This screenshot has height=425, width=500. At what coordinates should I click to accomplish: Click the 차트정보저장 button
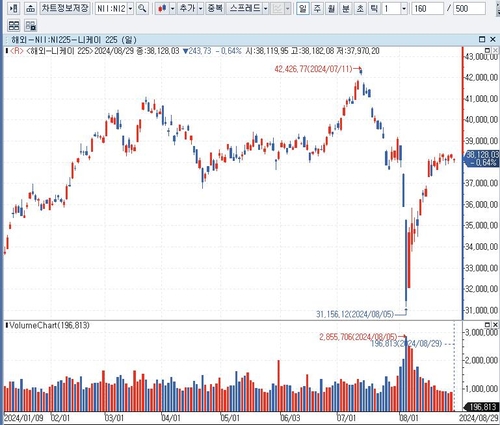coord(65,8)
